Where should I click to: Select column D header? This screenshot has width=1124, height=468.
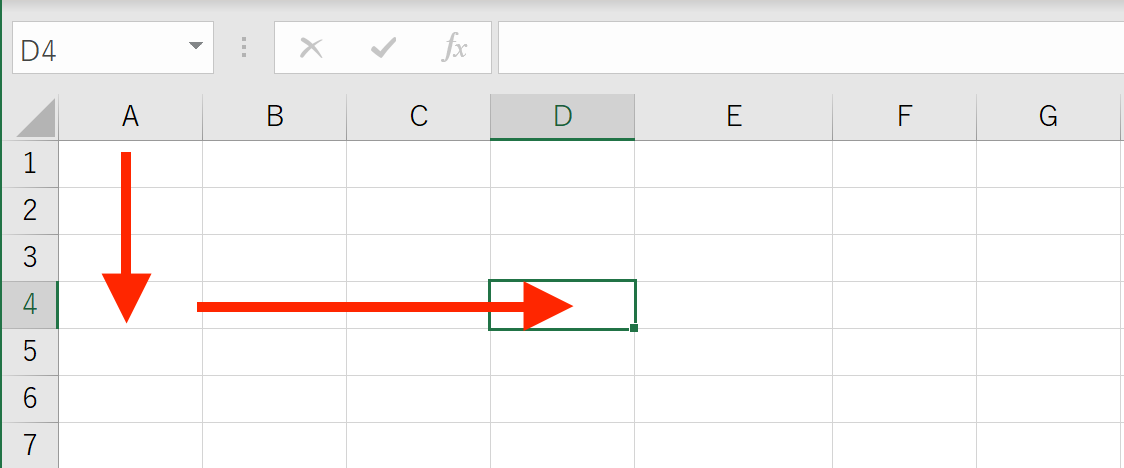(x=563, y=117)
